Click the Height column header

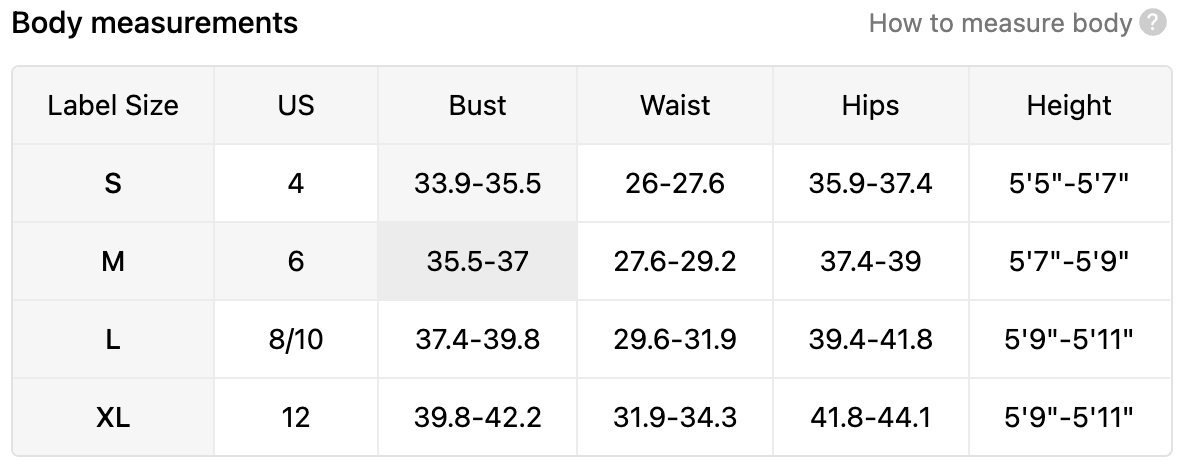tap(1070, 105)
